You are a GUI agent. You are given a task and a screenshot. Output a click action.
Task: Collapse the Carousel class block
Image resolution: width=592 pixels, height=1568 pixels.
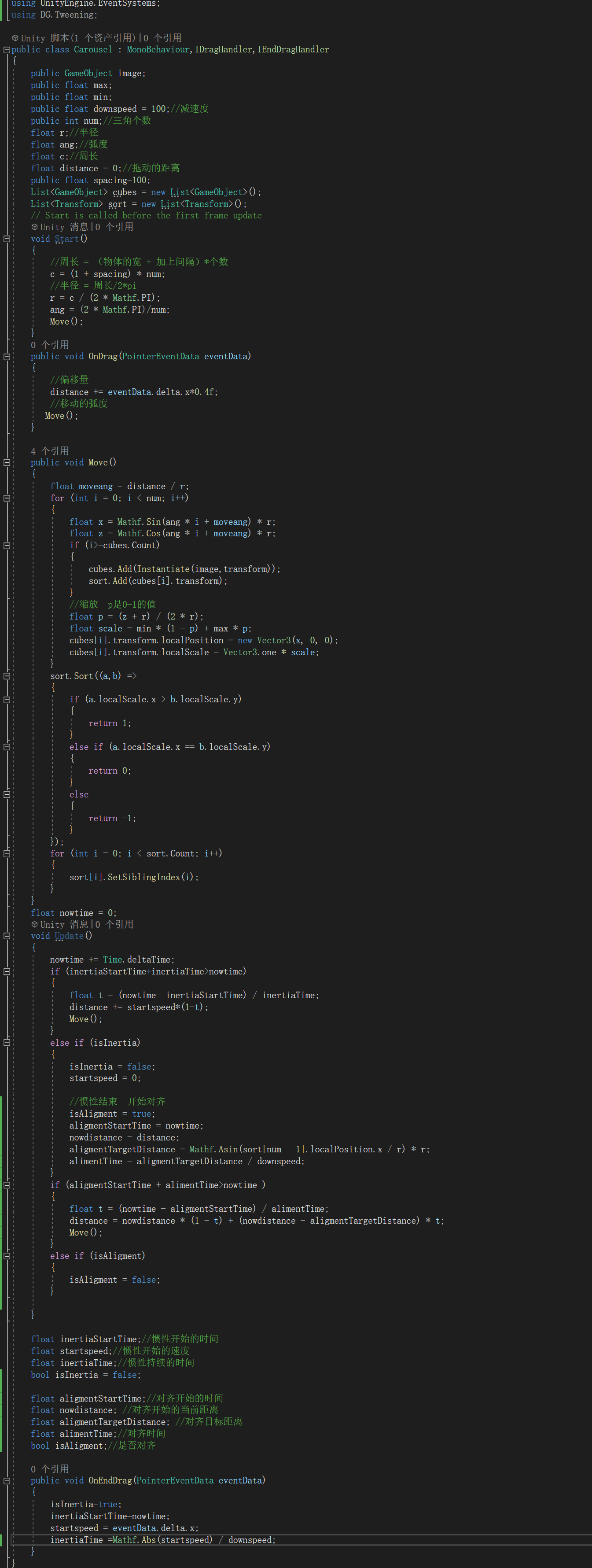(x=7, y=50)
